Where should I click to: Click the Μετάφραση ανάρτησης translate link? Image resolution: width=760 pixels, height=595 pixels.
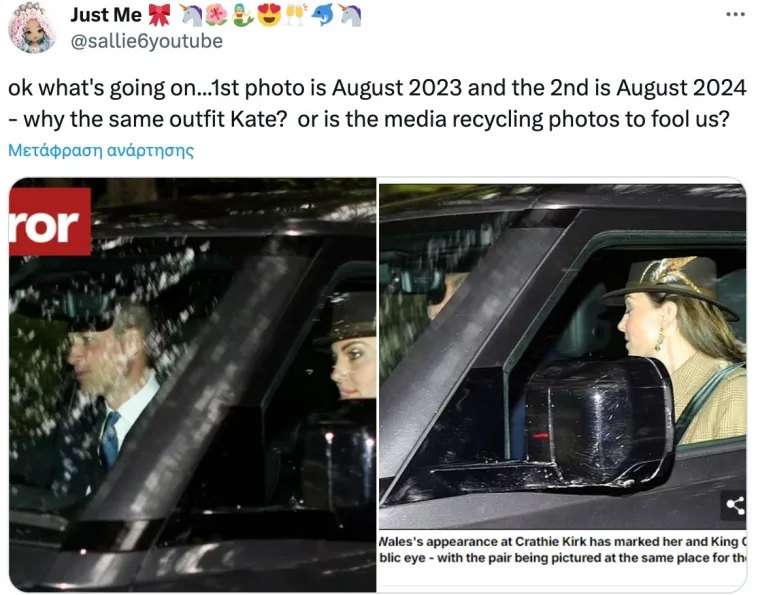(101, 150)
